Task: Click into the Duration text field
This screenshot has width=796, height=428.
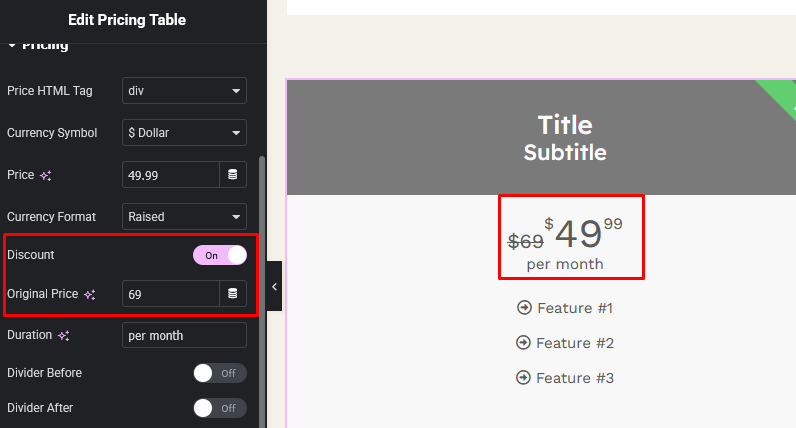Action: coord(184,336)
